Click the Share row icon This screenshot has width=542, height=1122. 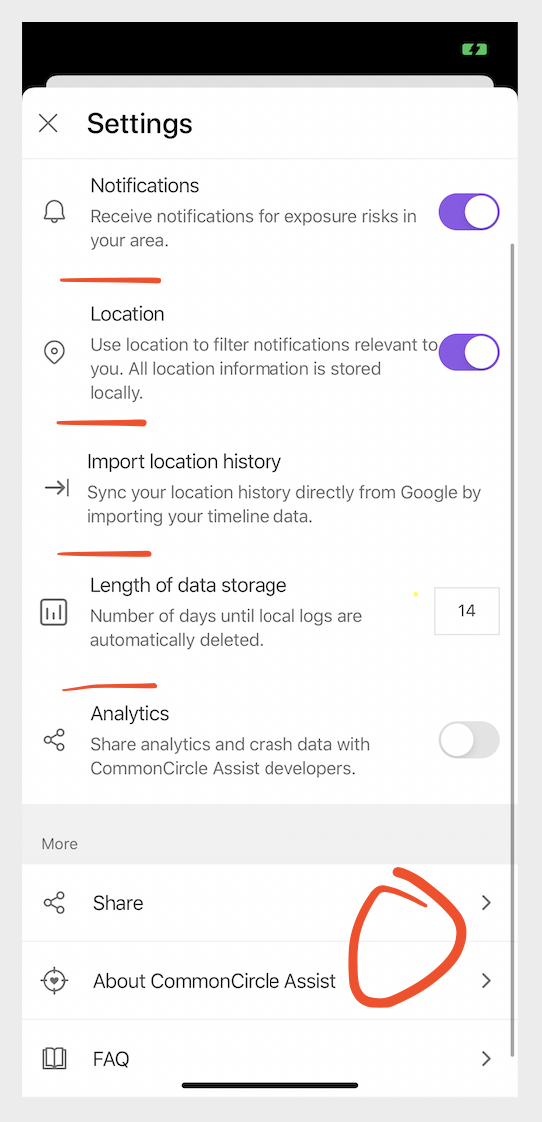click(x=54, y=903)
